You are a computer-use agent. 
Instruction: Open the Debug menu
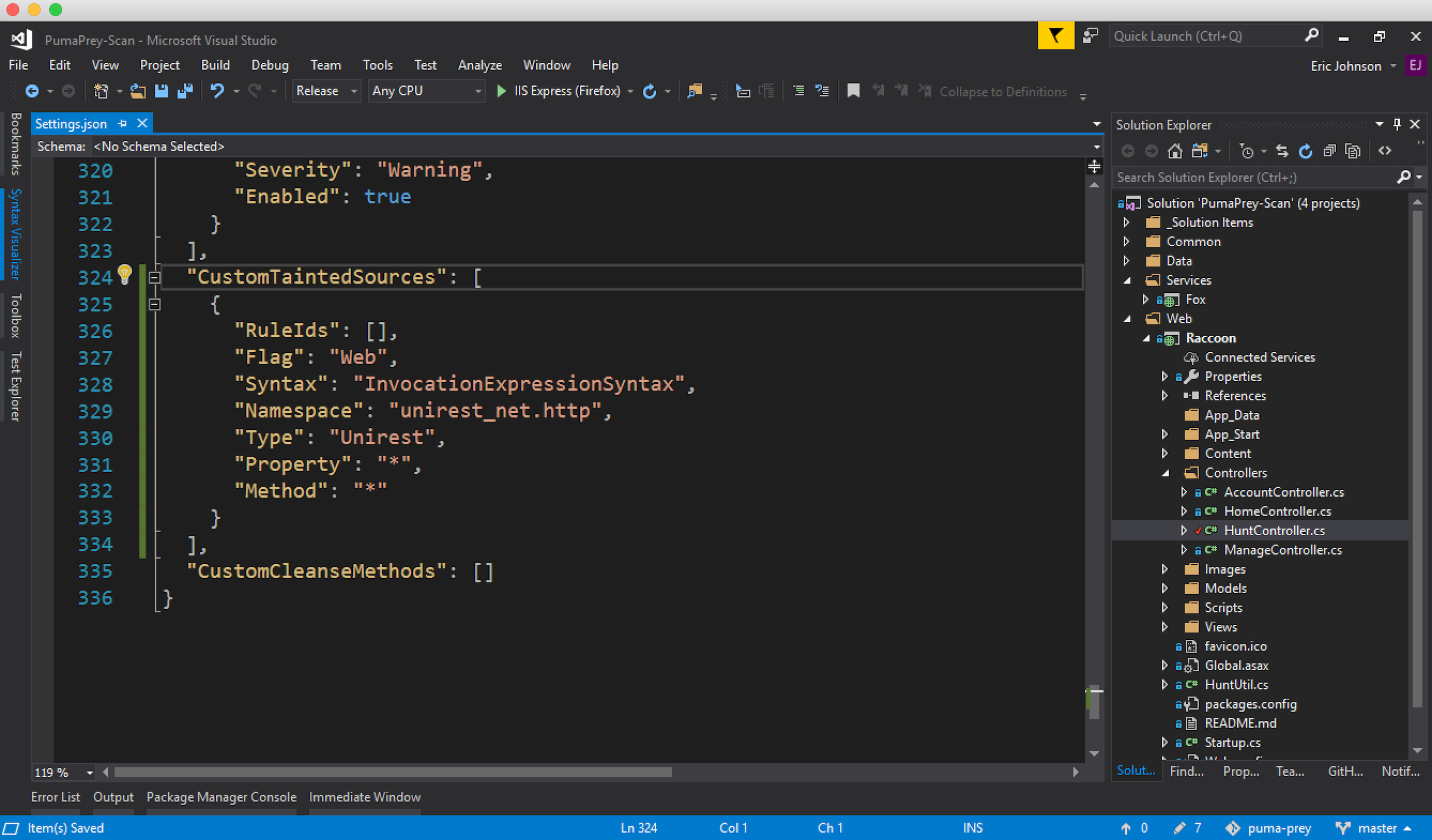[270, 65]
